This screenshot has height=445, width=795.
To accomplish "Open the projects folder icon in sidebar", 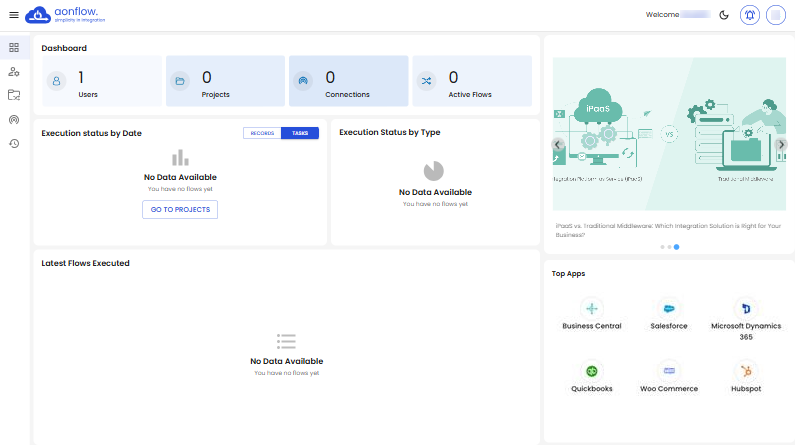I will tap(14, 95).
